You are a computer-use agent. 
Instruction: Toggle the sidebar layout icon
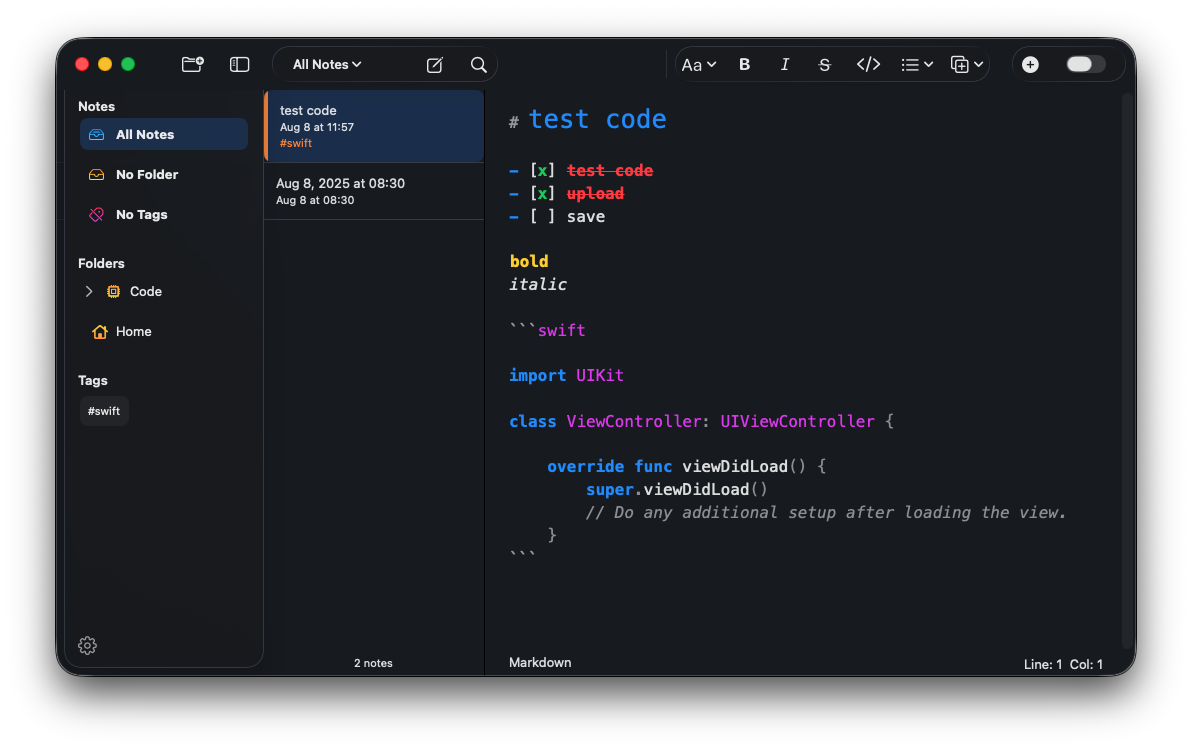239,63
